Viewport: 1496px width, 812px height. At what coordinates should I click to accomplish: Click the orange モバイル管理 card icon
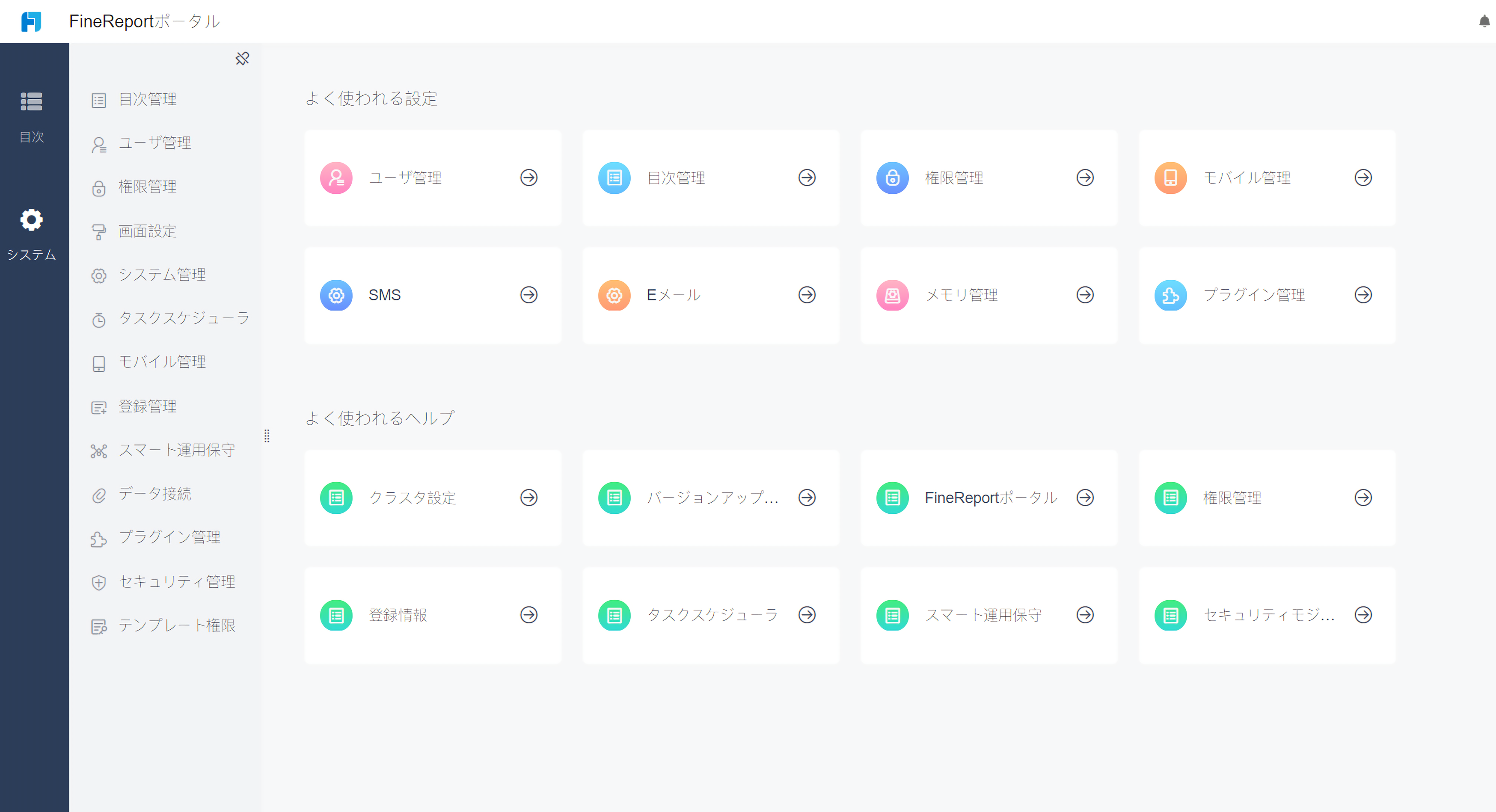click(x=1170, y=178)
